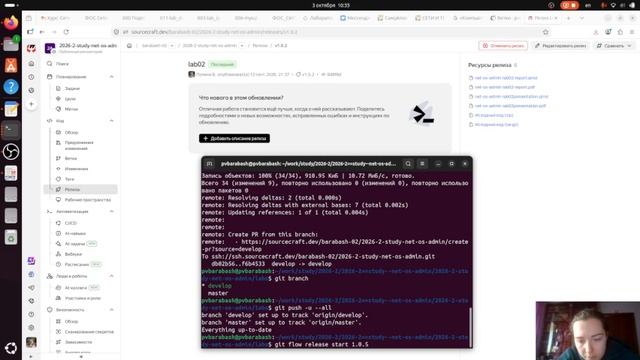Viewport: 640px width, 360px height.
Task: Click the SourceCraft logo in left rail
Action: click(31, 48)
